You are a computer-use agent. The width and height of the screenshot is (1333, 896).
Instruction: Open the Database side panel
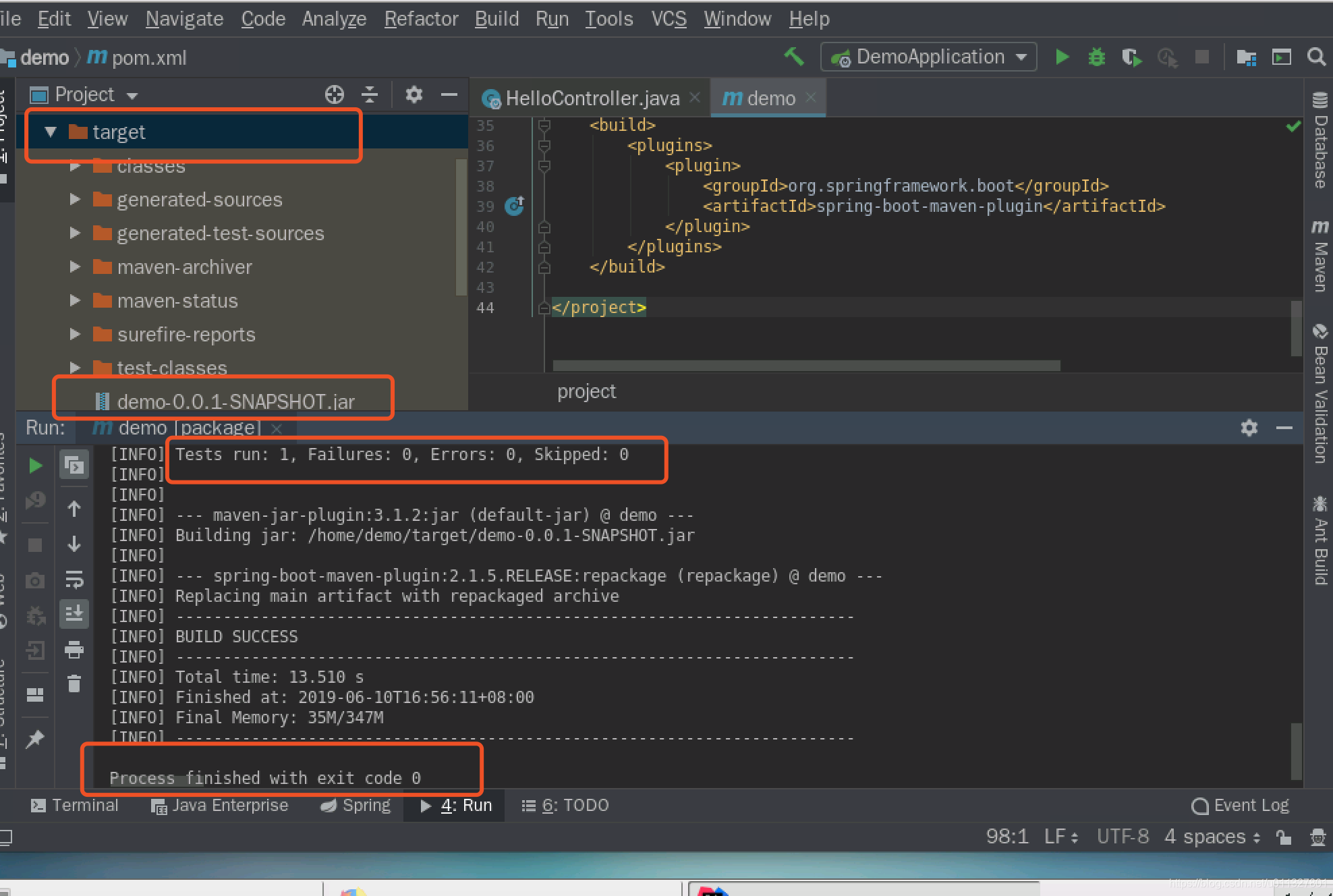coord(1320,141)
